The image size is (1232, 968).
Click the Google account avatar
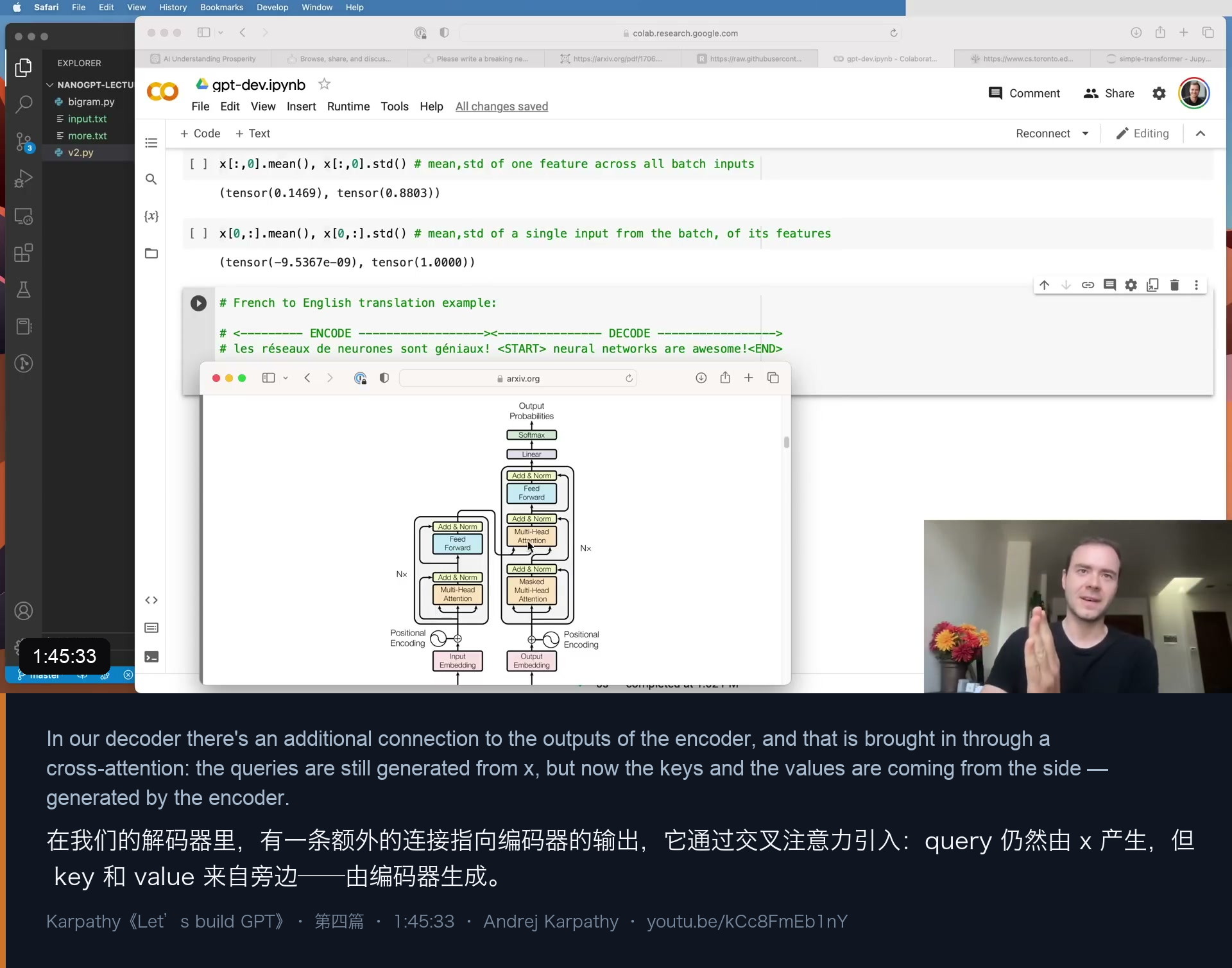click(1194, 94)
